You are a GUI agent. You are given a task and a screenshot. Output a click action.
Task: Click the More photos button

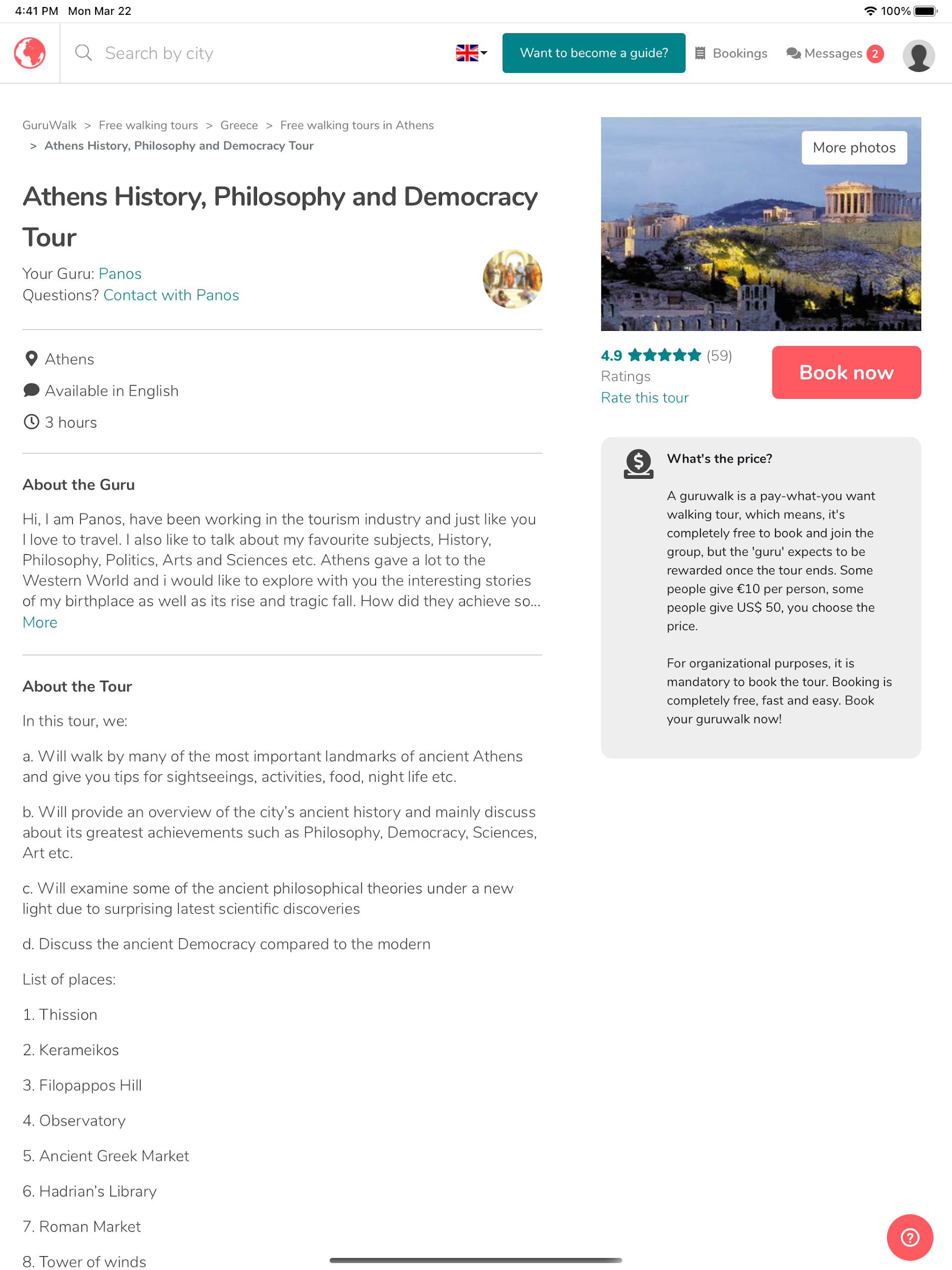tap(853, 147)
